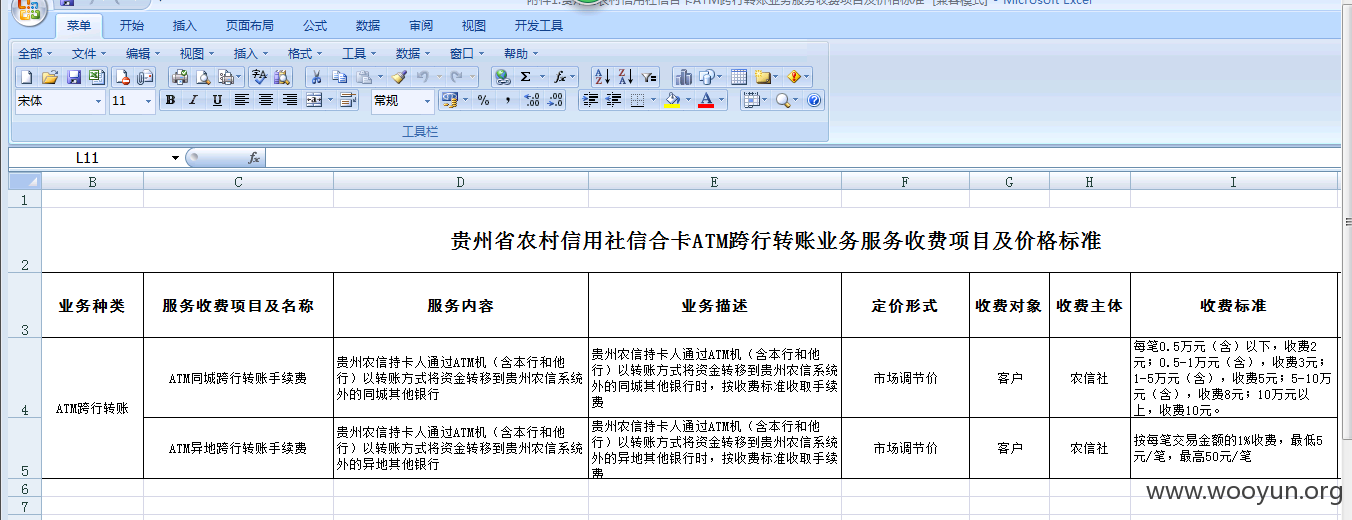
Task: Click the print icon in the toolbar
Action: (x=180, y=76)
